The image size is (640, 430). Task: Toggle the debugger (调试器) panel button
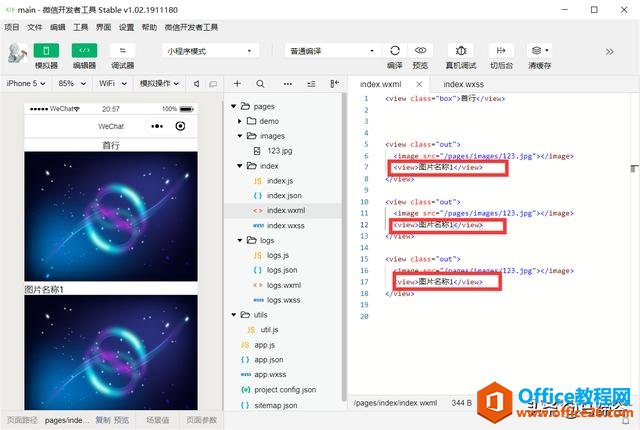point(123,51)
